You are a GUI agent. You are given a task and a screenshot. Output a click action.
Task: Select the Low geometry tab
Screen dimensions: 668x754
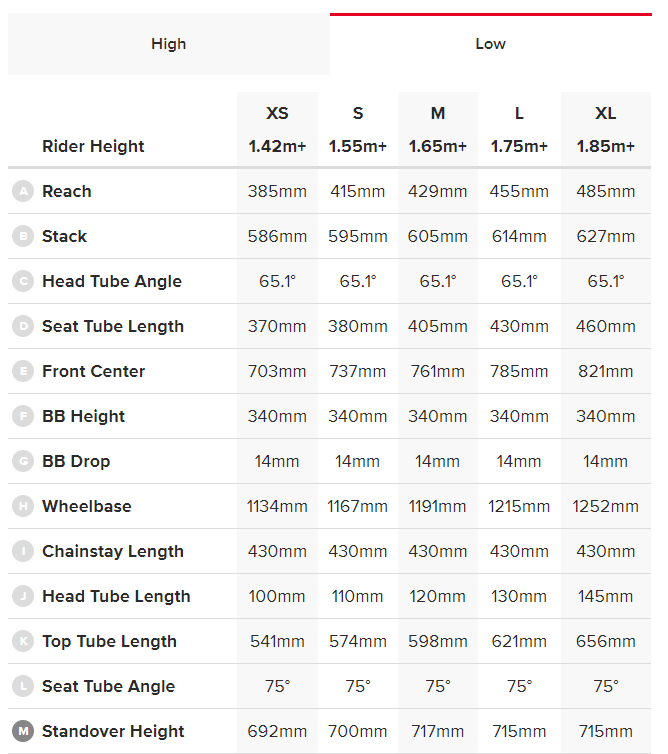490,44
